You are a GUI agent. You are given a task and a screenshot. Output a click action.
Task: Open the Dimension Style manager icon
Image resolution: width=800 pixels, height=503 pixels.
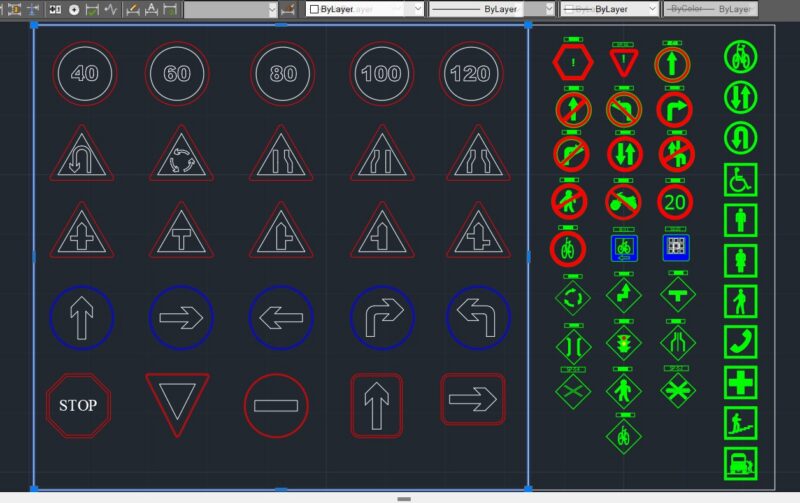click(288, 9)
